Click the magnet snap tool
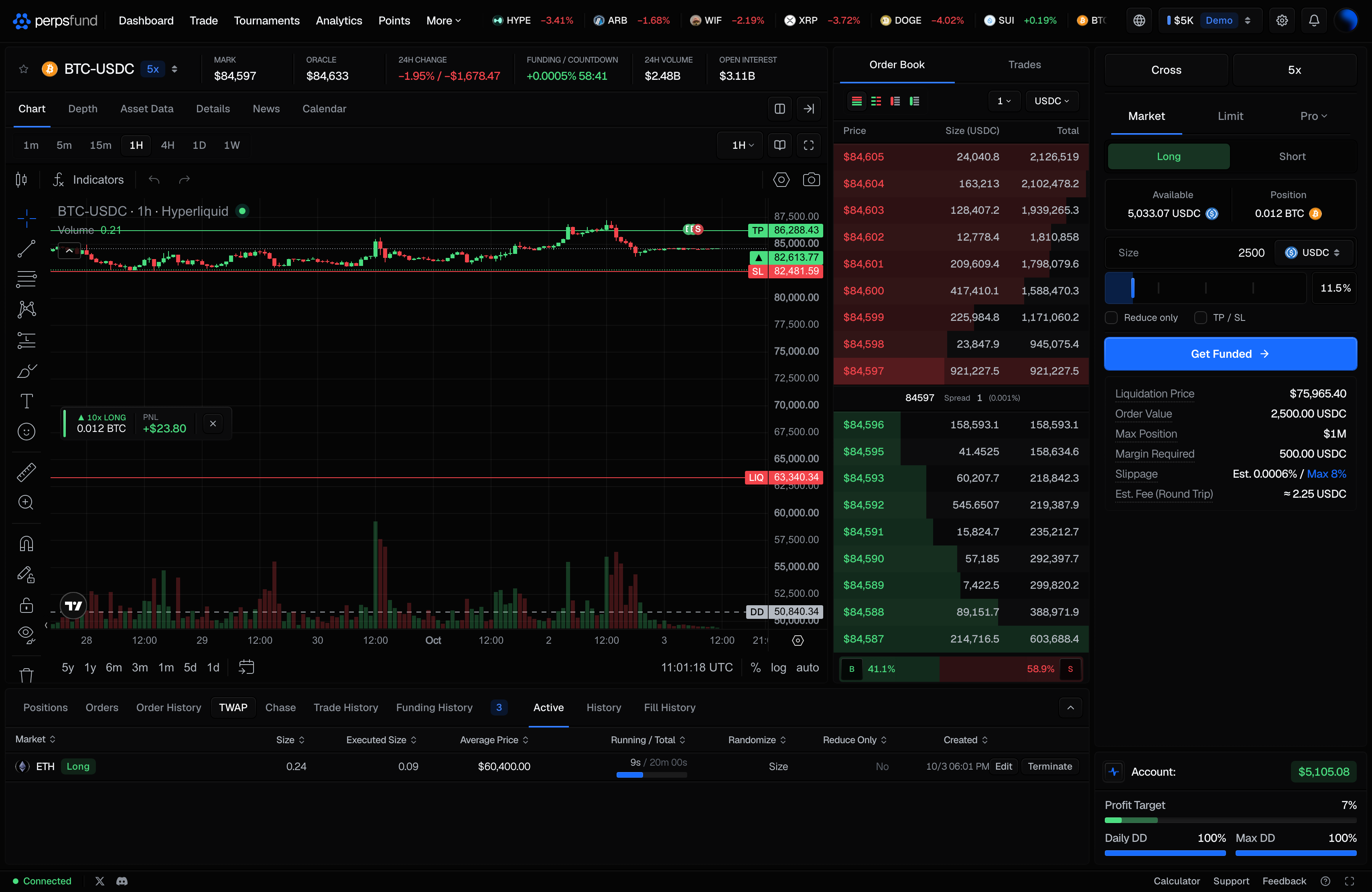This screenshot has width=1372, height=892. (26, 544)
